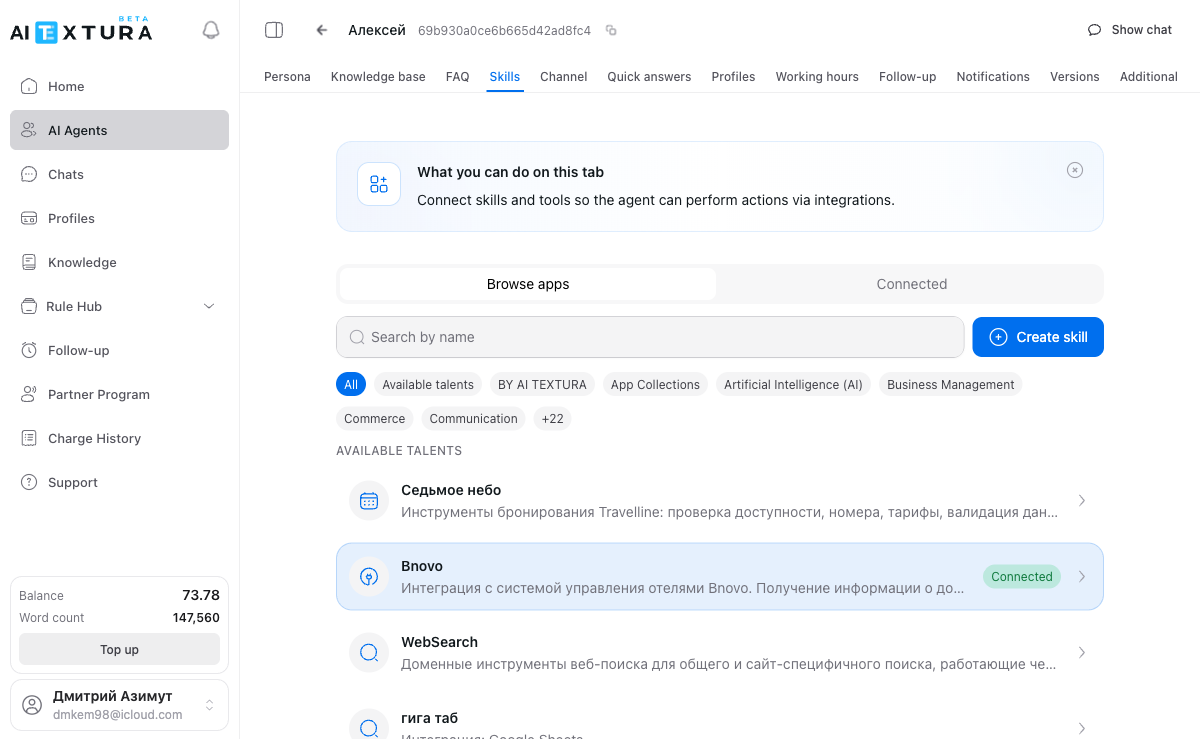
Task: Click the AI TEXTURA logo
Action: point(81,30)
